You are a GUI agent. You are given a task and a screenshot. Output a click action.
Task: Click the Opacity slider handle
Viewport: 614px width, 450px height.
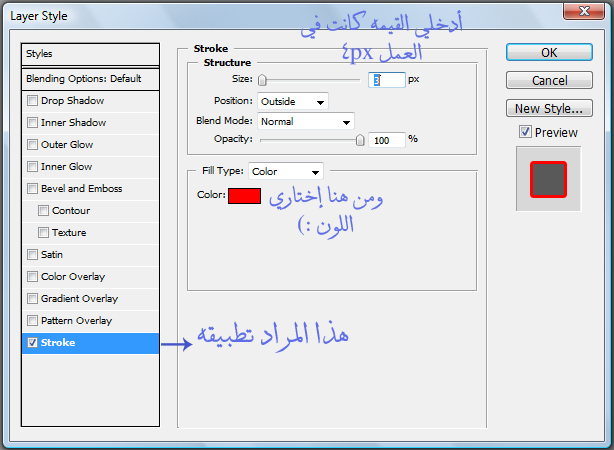[x=360, y=140]
